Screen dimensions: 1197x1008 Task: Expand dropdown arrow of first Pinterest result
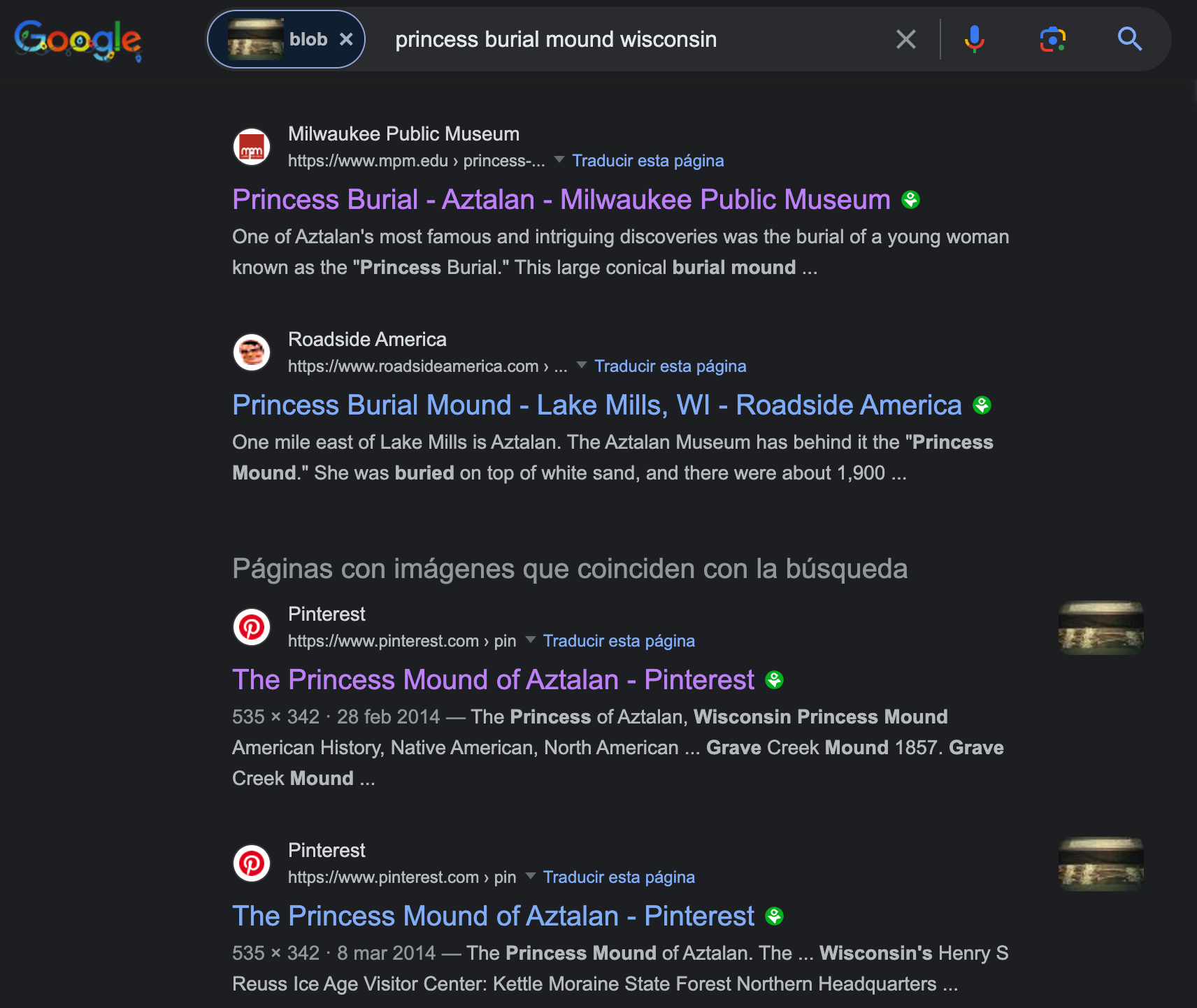click(x=531, y=640)
